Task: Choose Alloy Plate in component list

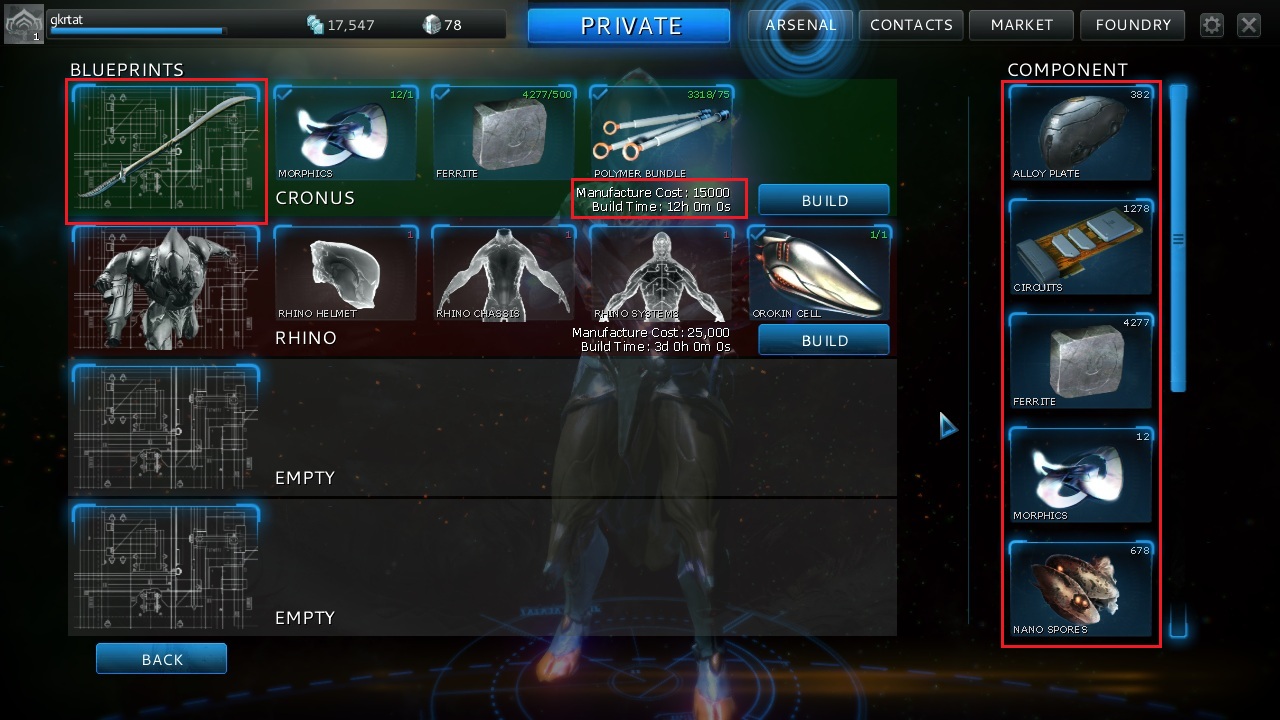Action: pyautogui.click(x=1081, y=133)
